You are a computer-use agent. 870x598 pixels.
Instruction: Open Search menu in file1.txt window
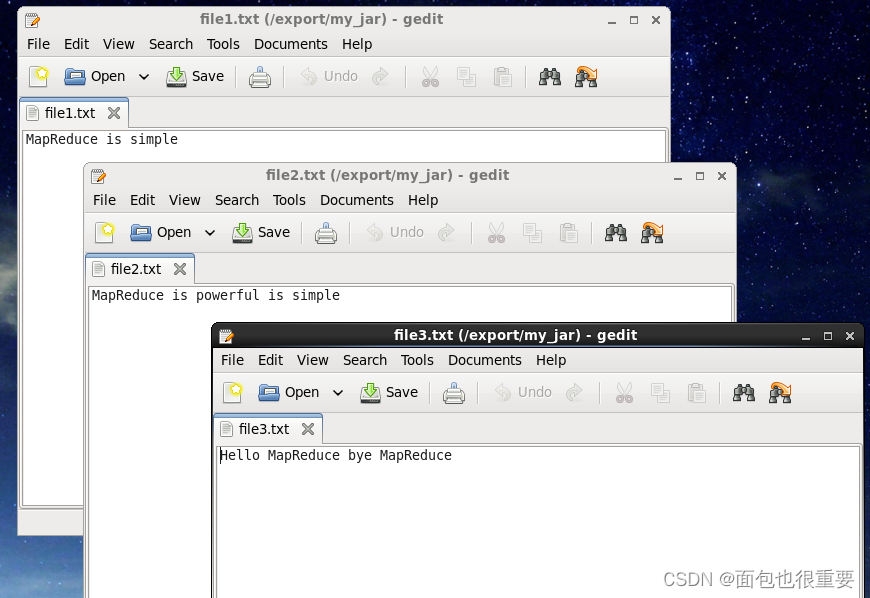click(171, 44)
